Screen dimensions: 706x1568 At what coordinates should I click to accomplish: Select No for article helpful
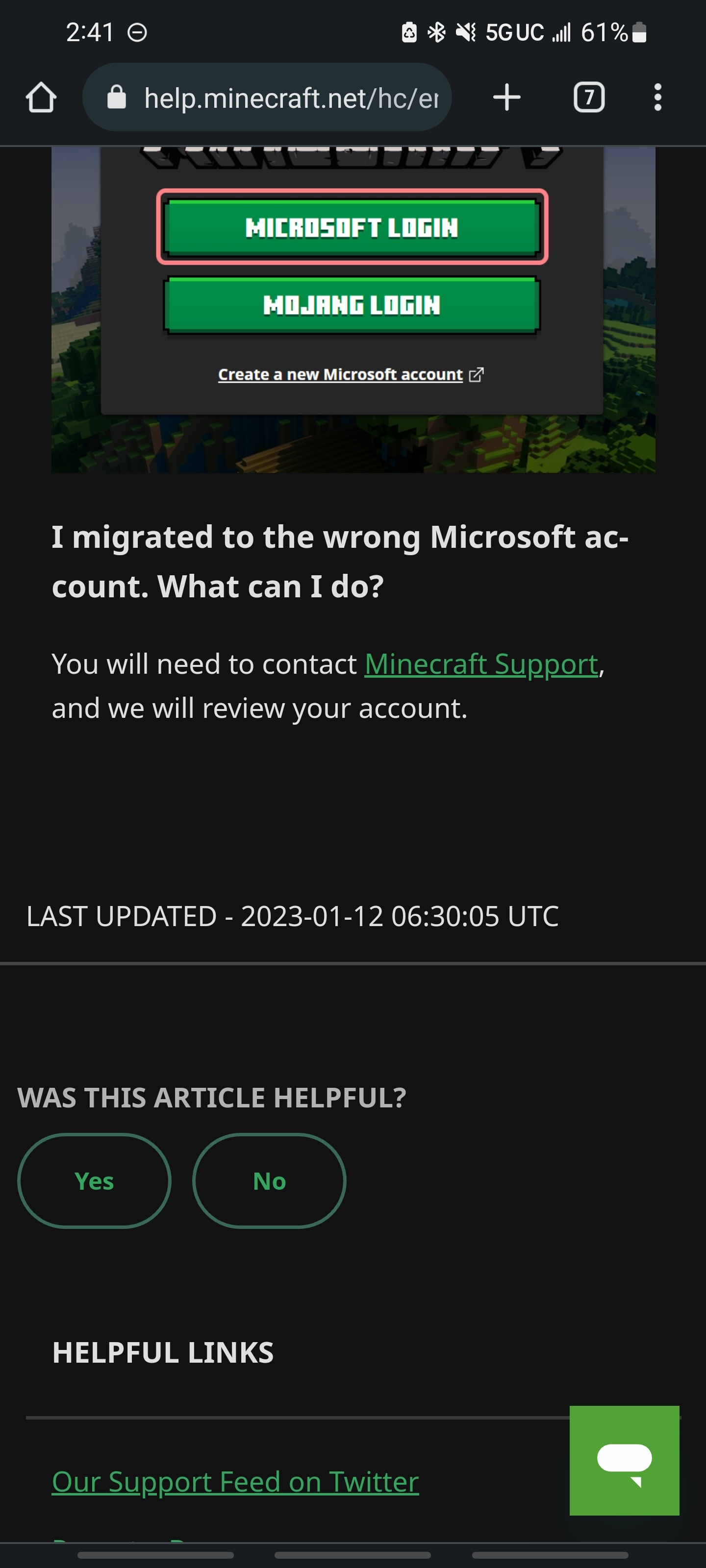[269, 1181]
